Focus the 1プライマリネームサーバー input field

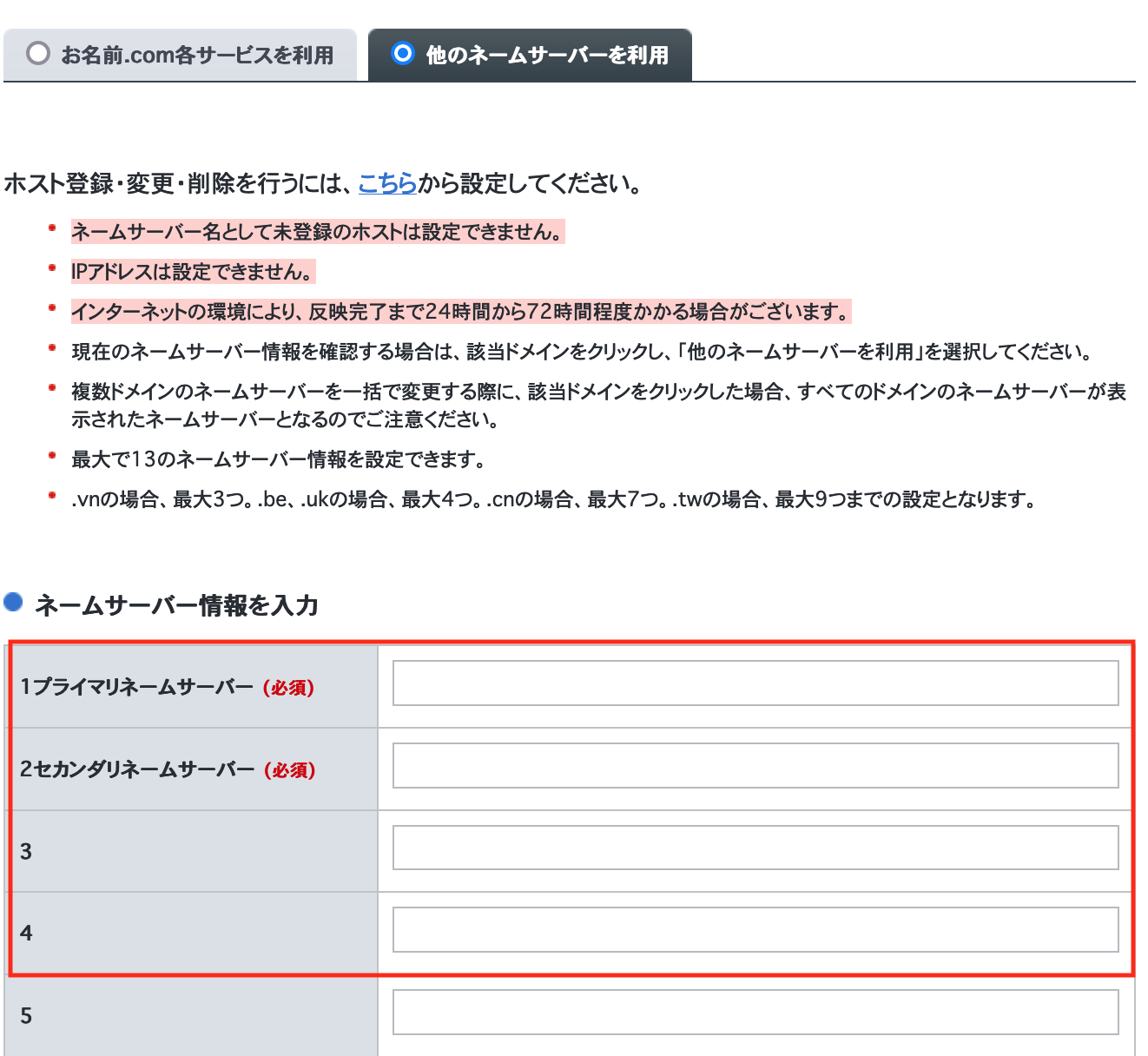coord(755,683)
